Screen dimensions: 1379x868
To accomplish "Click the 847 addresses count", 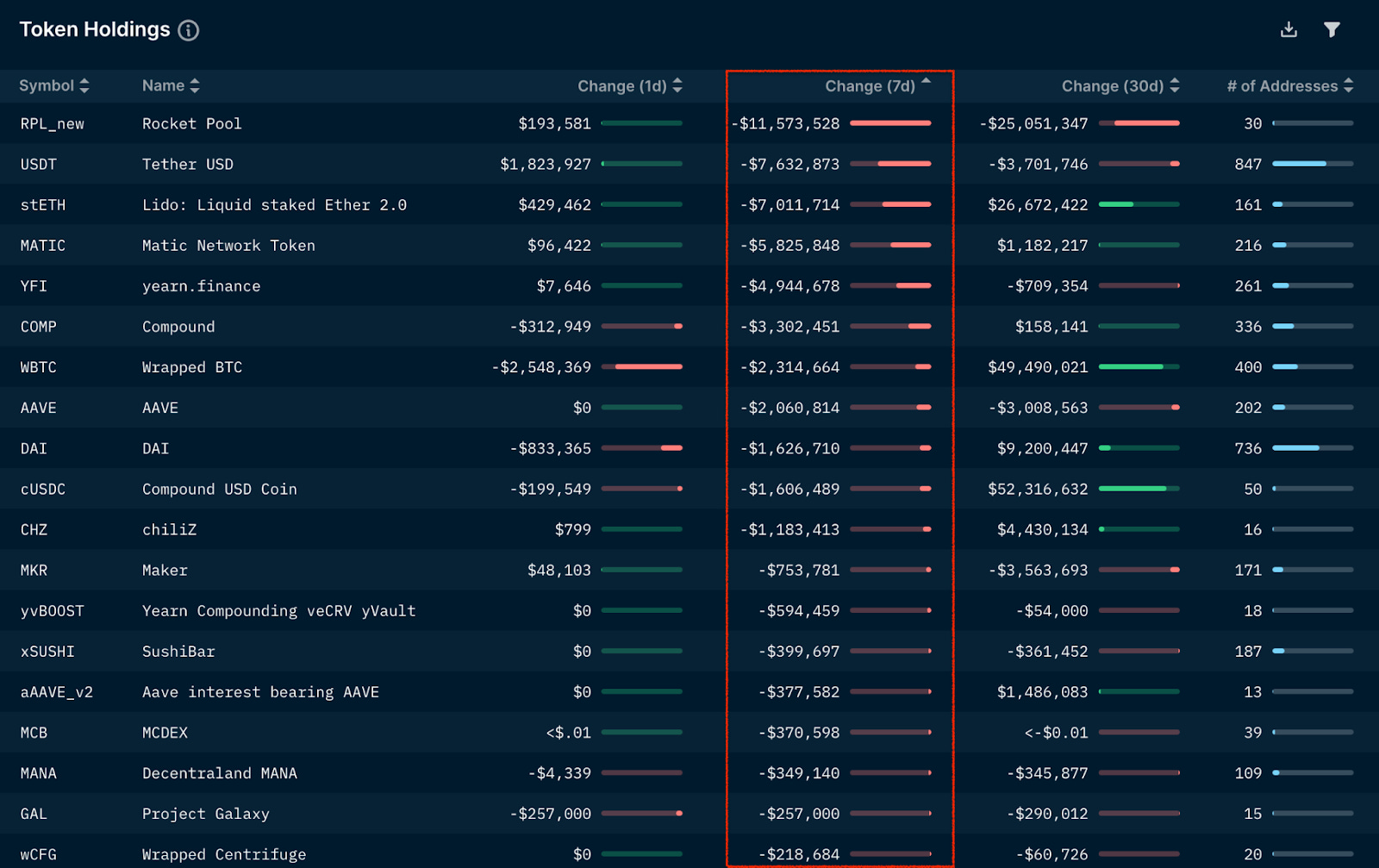I will tap(1248, 165).
